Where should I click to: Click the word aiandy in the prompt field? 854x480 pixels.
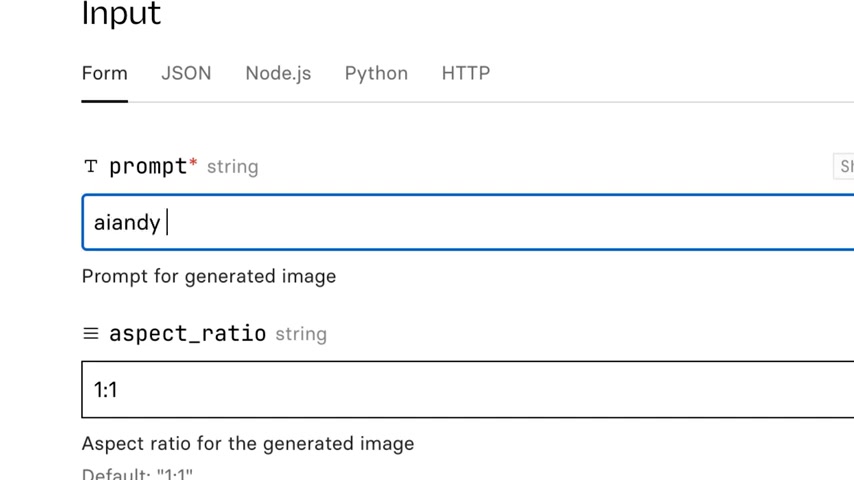(x=127, y=223)
